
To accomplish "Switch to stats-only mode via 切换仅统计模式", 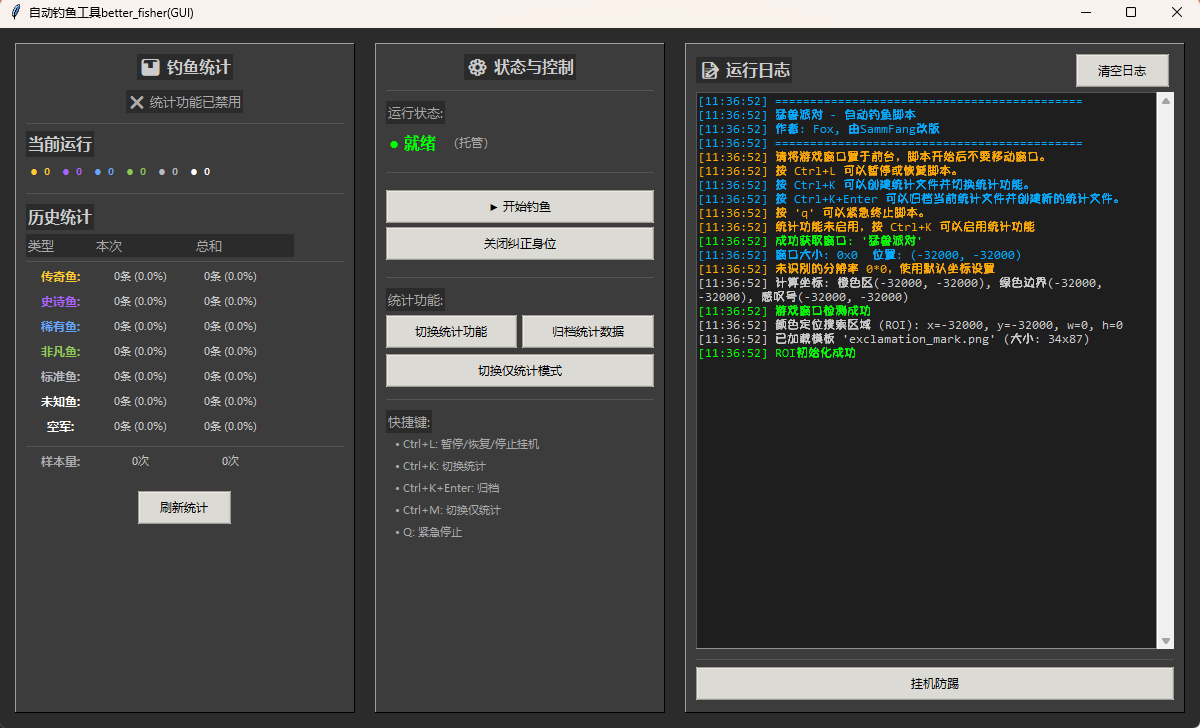I will (519, 370).
